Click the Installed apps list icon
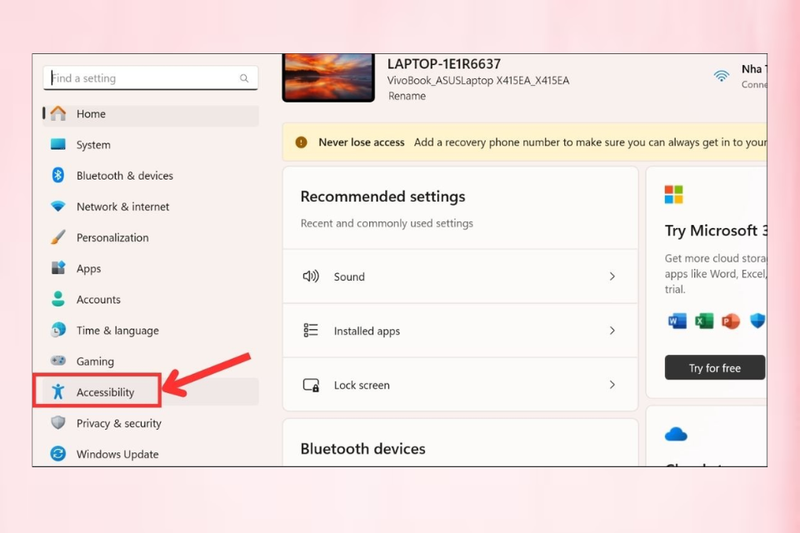Screen dimensions: 800x533 (x=311, y=331)
